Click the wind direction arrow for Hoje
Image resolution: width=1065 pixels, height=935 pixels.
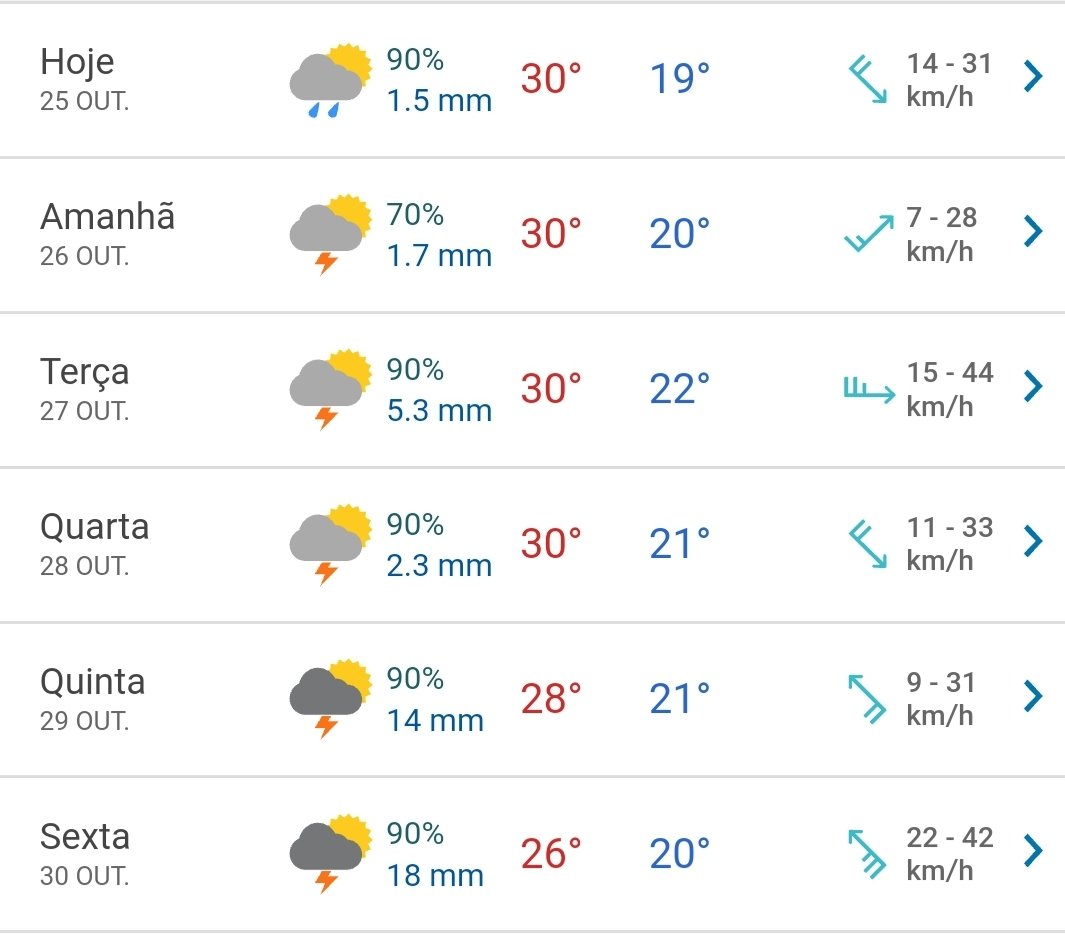(x=868, y=80)
